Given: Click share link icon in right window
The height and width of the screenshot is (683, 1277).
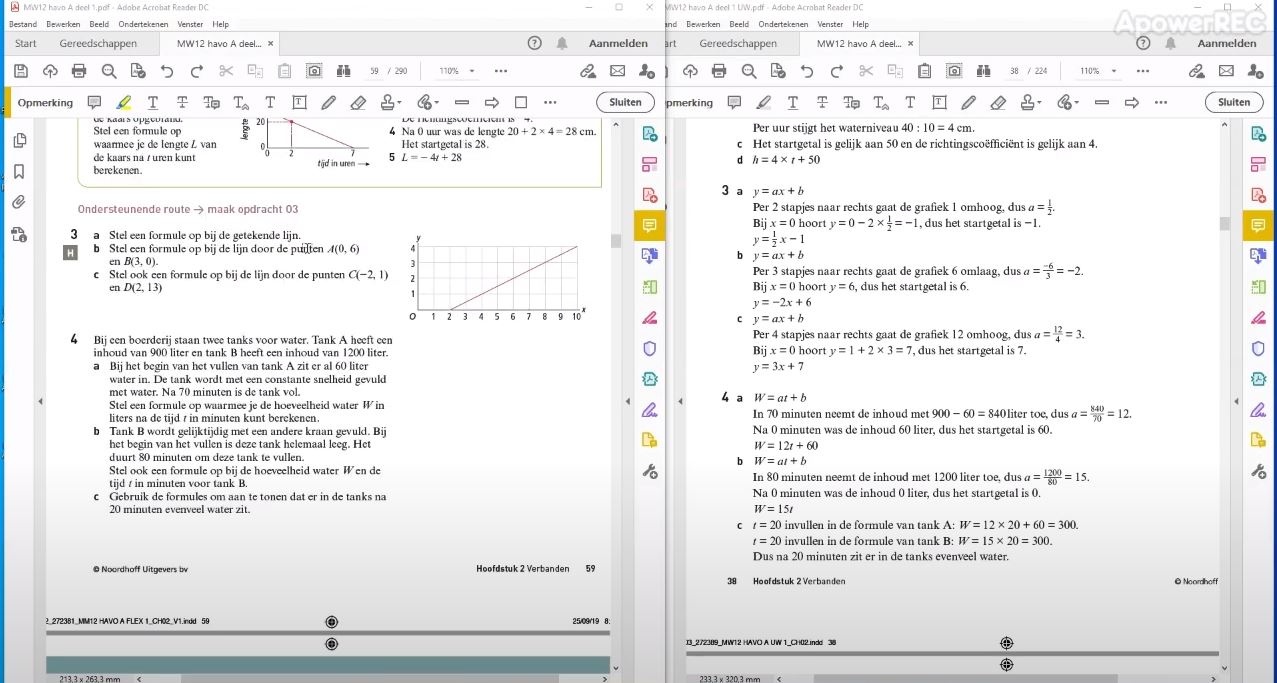Looking at the screenshot, I should 1197,71.
